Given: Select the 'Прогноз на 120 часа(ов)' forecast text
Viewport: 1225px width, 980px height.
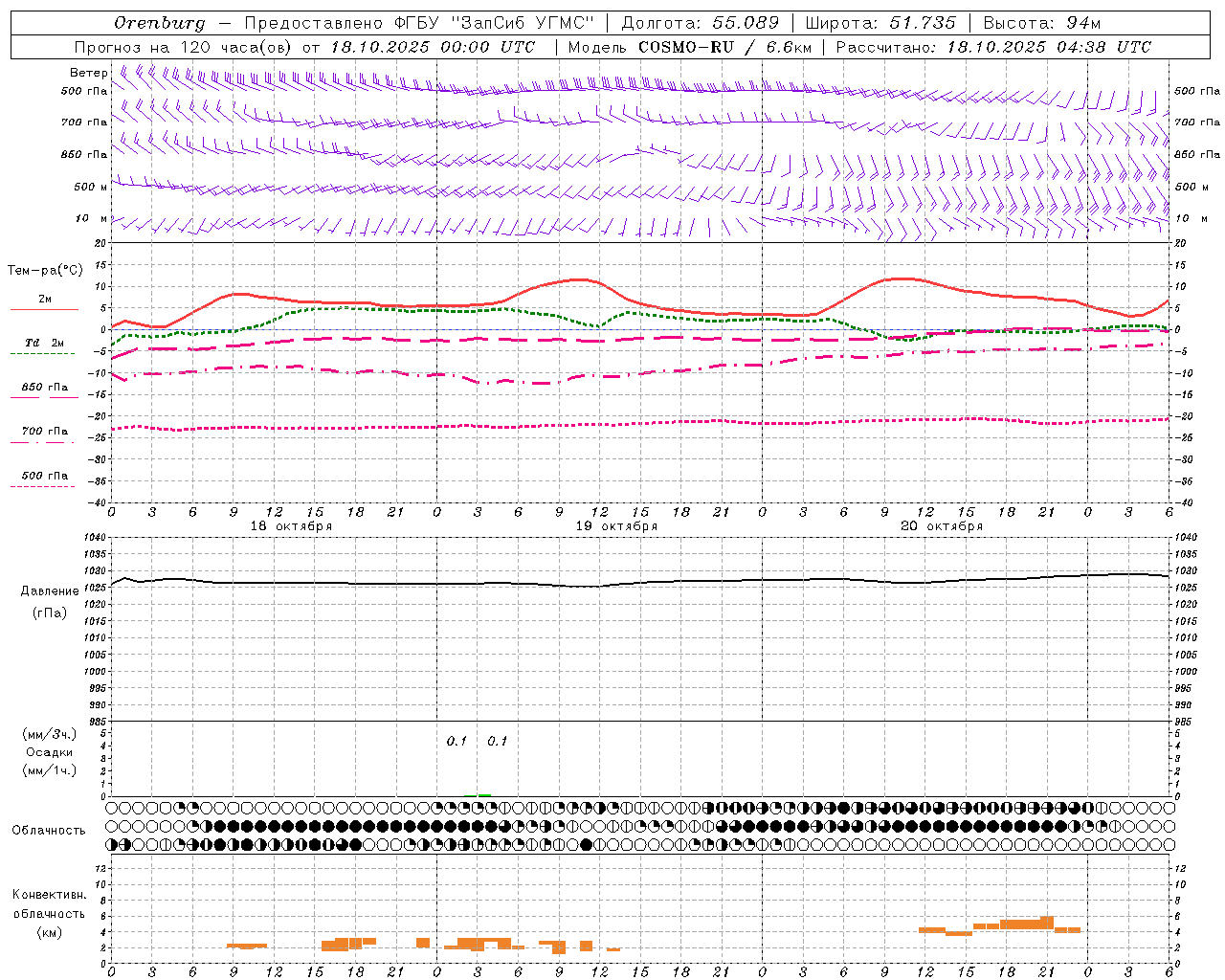Looking at the screenshot, I should coord(183,47).
